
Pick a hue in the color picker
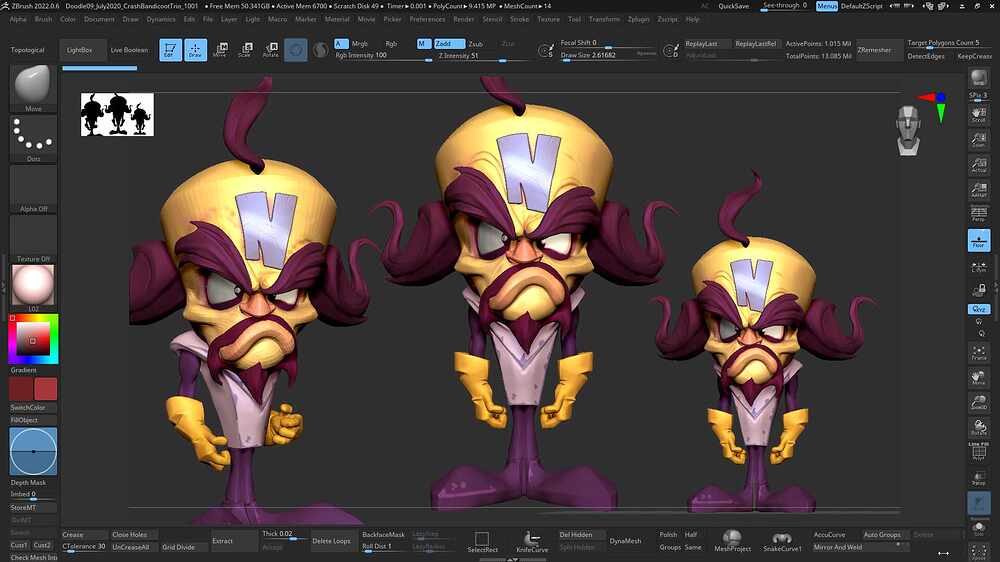33,339
